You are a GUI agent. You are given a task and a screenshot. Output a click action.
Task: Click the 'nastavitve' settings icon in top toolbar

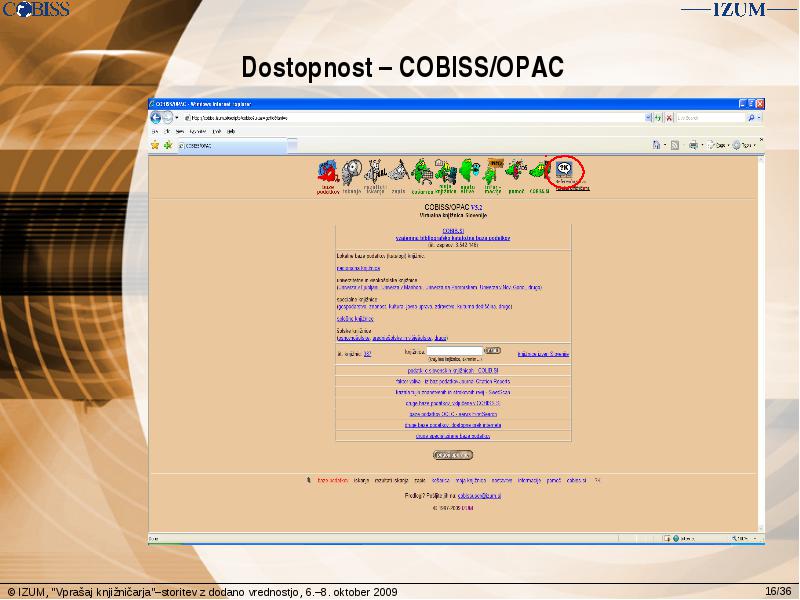tap(468, 177)
